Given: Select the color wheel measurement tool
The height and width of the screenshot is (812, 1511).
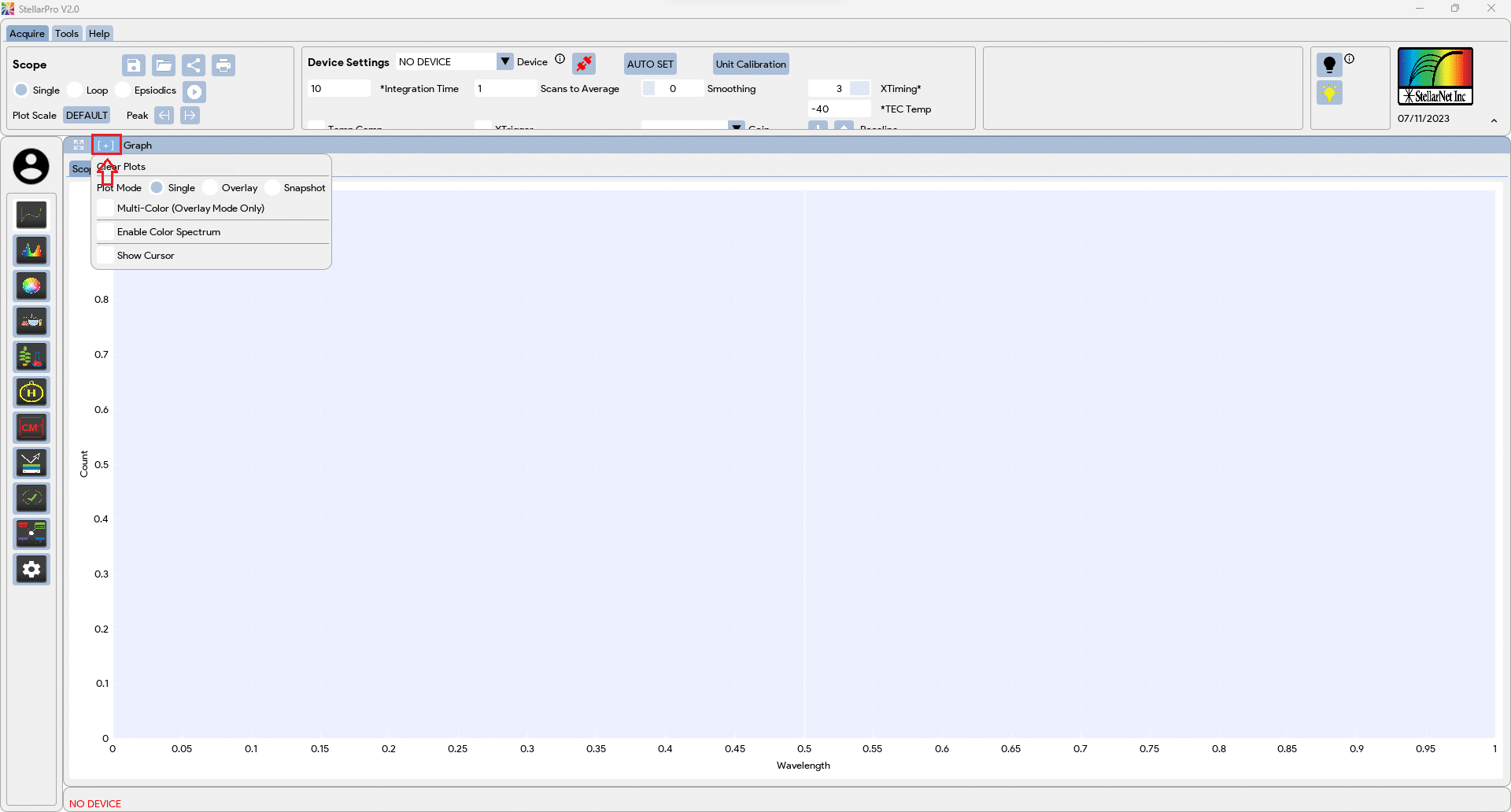Looking at the screenshot, I should coord(31,286).
